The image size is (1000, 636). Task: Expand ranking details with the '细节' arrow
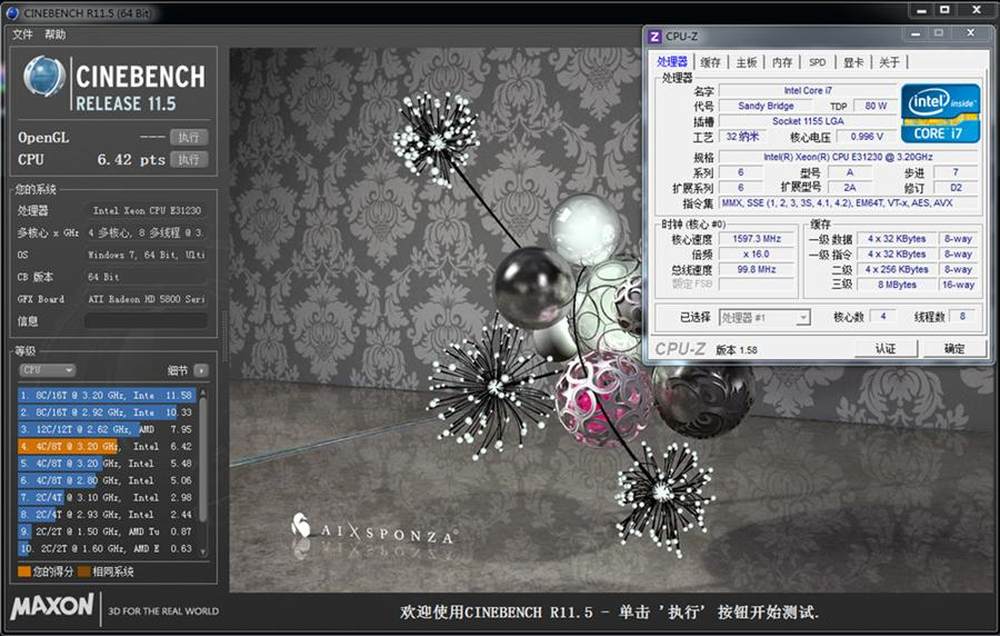tap(201, 370)
